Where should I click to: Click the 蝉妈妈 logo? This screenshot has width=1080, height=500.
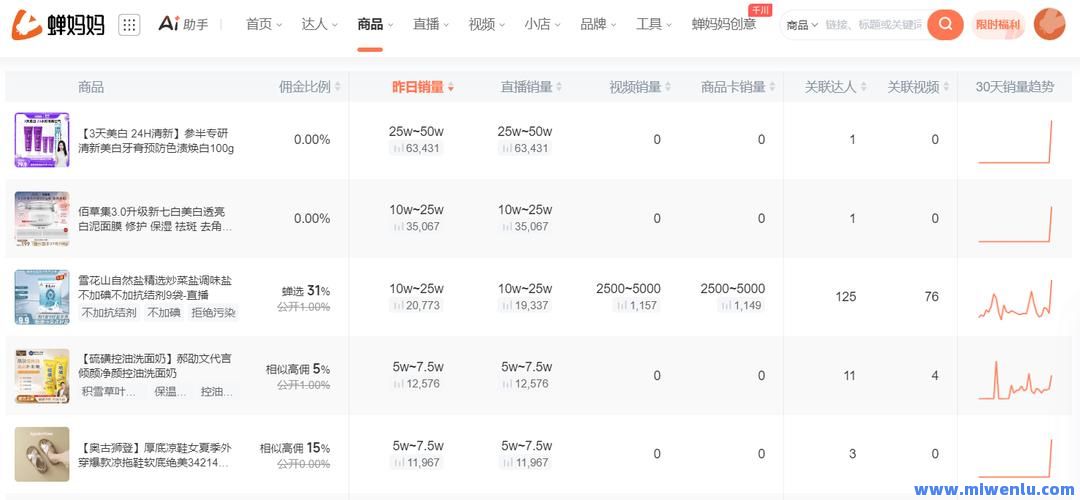[x=58, y=25]
